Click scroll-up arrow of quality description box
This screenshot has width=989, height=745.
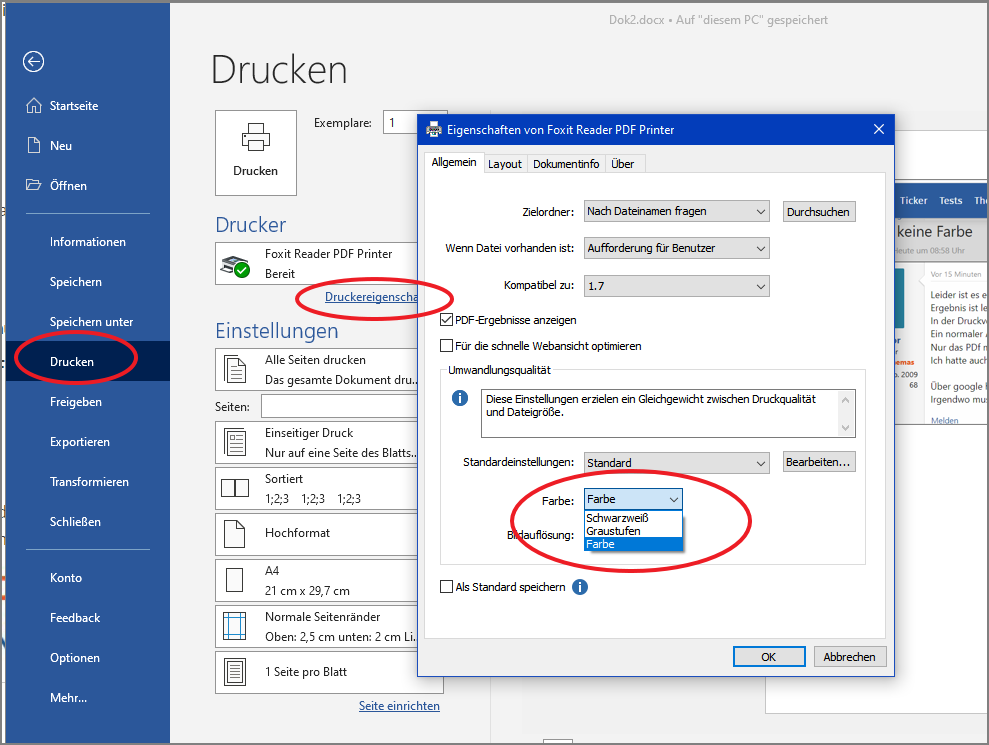(845, 399)
